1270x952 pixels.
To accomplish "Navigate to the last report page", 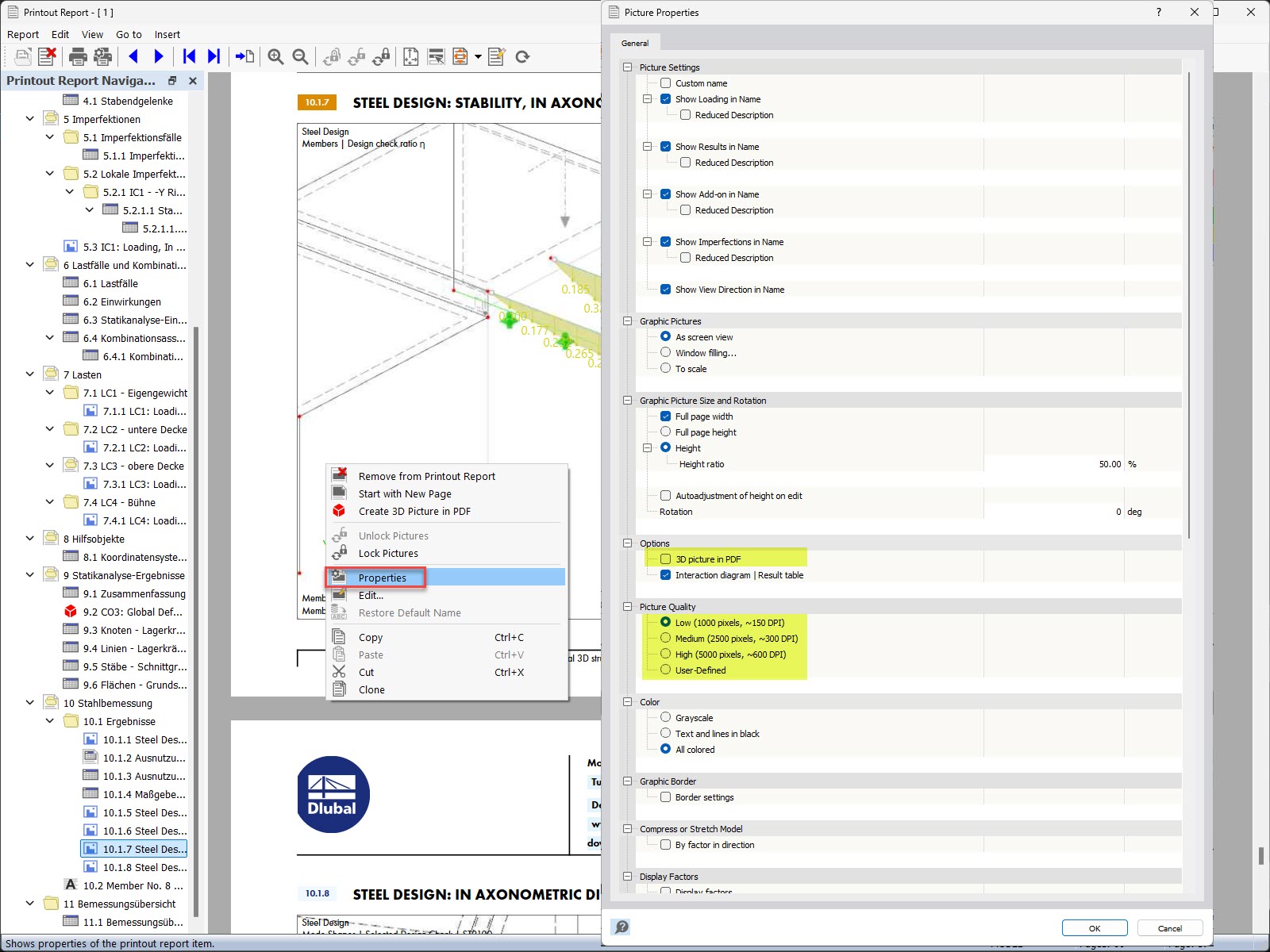I will [x=213, y=56].
